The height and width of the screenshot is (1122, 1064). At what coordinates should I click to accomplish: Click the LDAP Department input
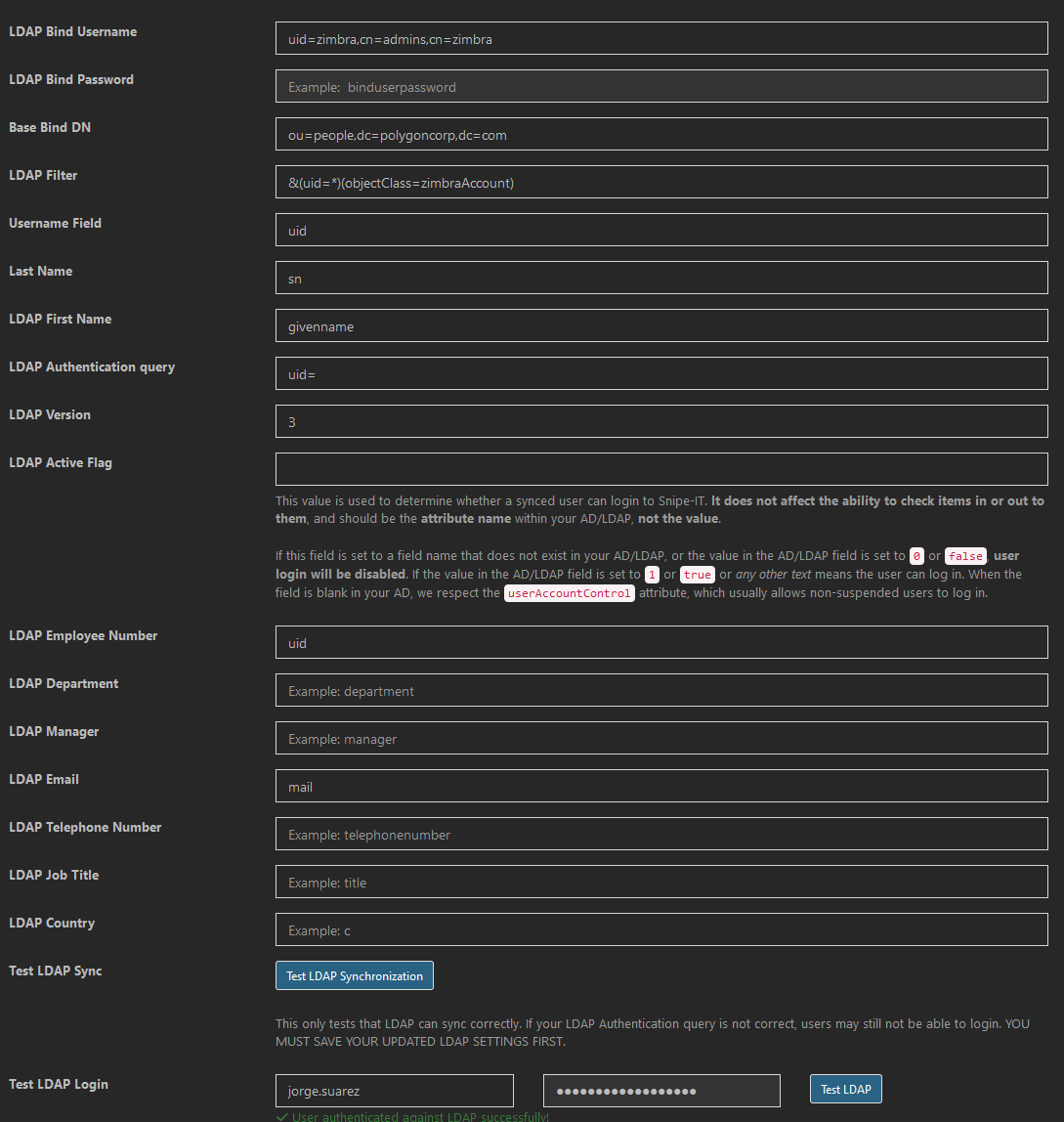tap(660, 689)
